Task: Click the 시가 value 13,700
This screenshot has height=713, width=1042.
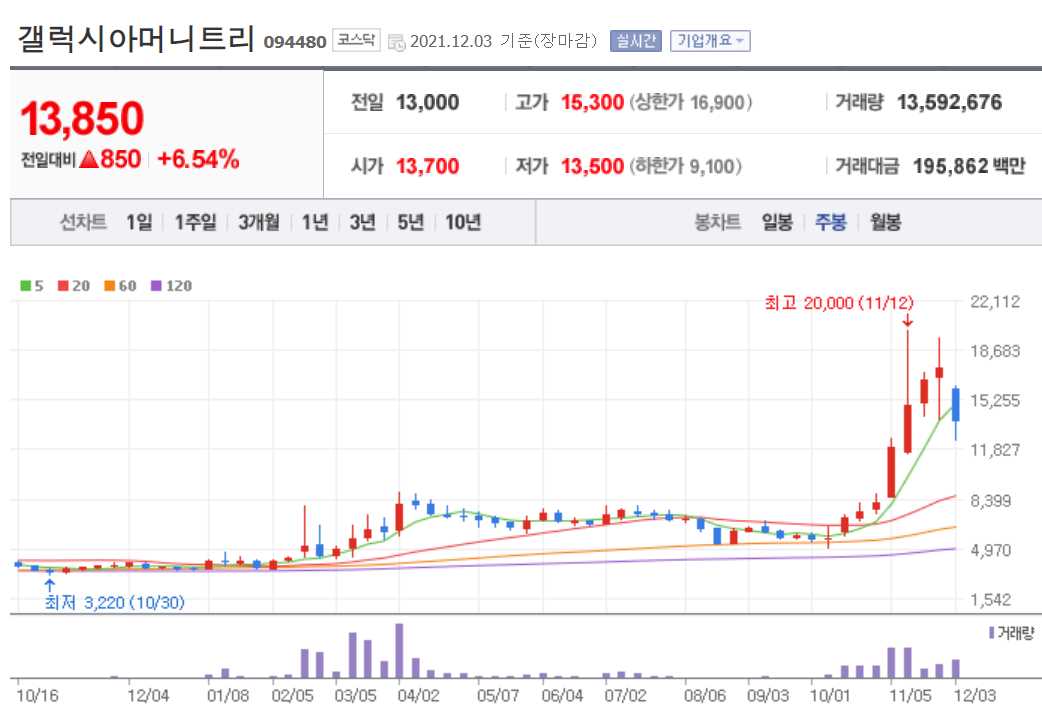Action: pyautogui.click(x=427, y=165)
